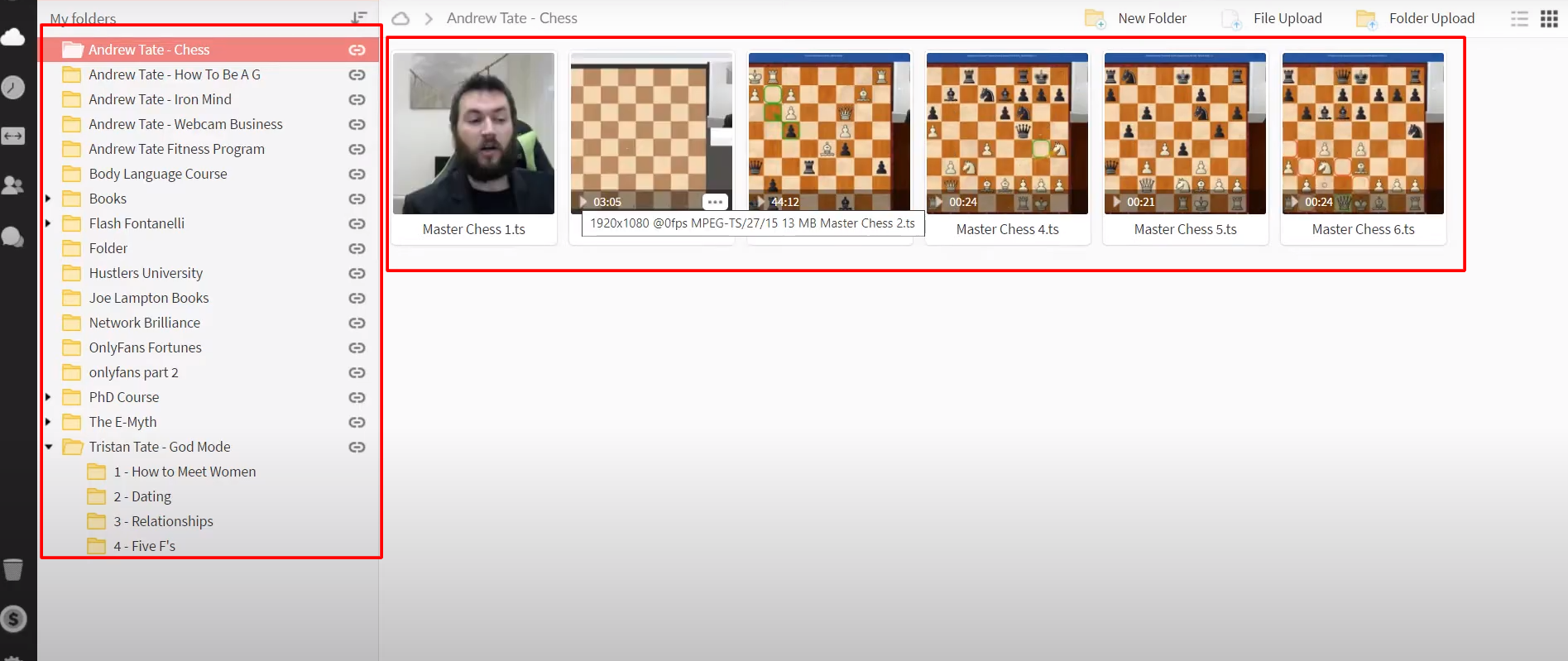Click sort icon beside My folders
Image resolution: width=1568 pixels, height=661 pixels.
pyautogui.click(x=359, y=17)
